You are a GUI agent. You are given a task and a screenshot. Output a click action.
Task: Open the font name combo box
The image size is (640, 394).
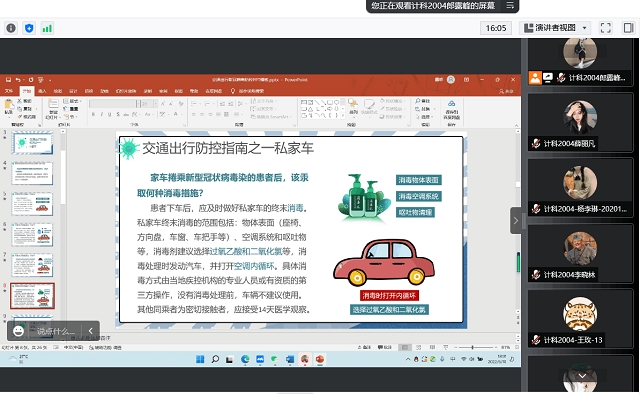coord(115,104)
